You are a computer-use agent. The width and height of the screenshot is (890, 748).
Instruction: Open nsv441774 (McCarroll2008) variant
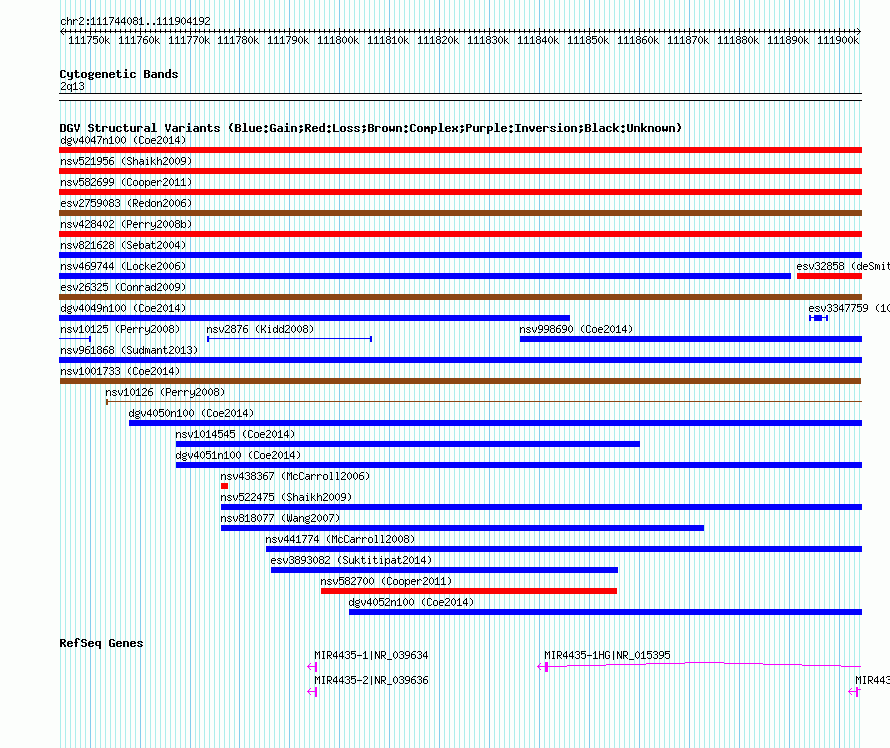564,549
